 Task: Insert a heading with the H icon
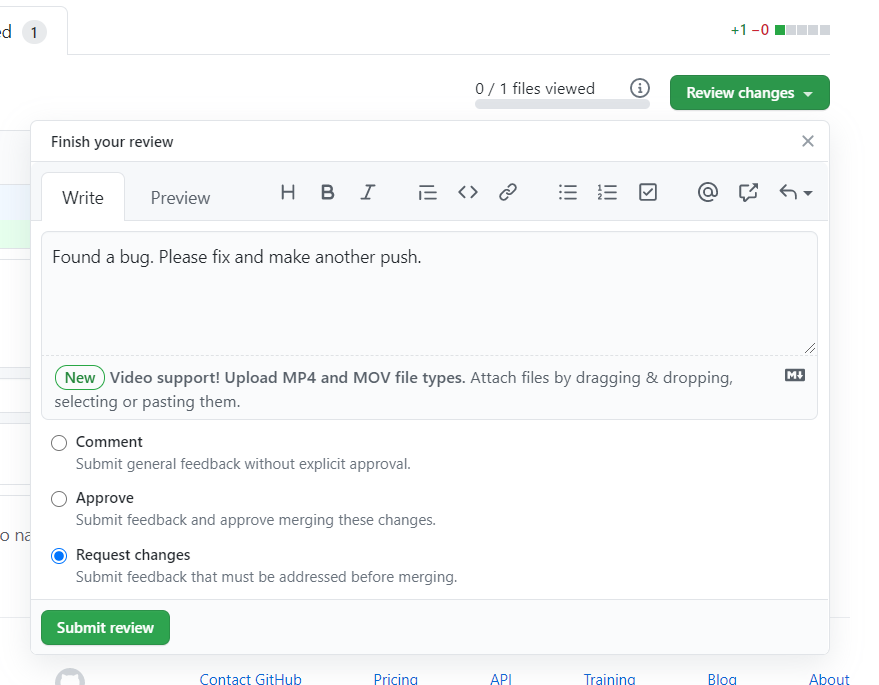click(x=288, y=193)
